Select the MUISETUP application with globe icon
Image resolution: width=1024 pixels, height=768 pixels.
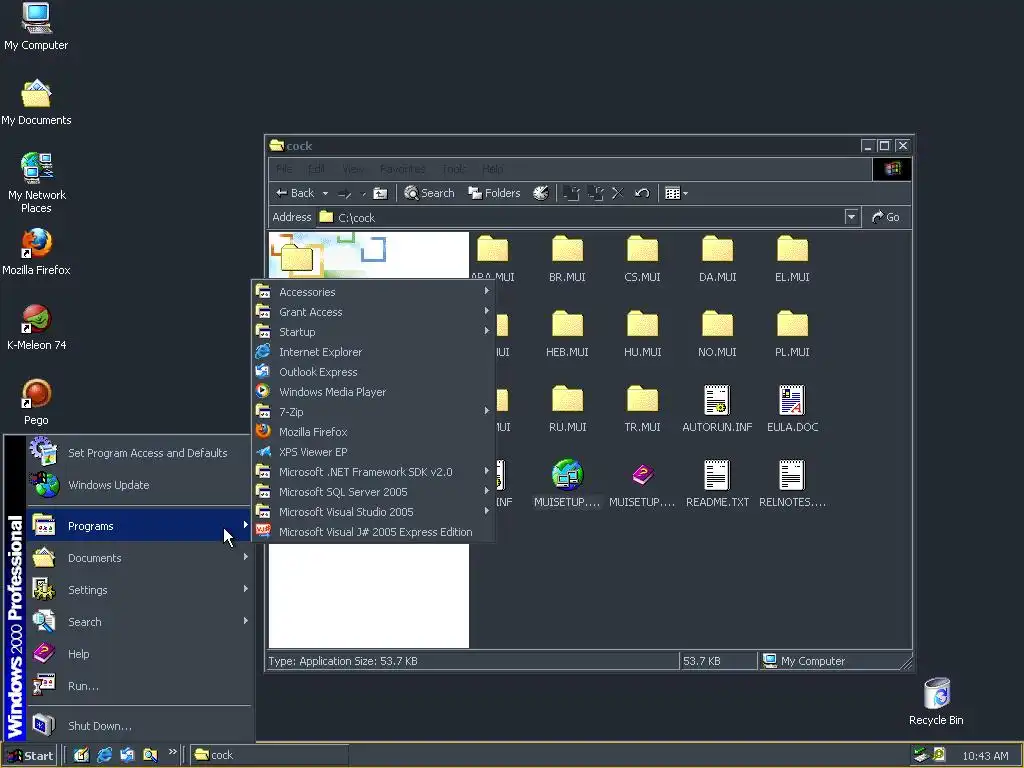[x=567, y=483]
